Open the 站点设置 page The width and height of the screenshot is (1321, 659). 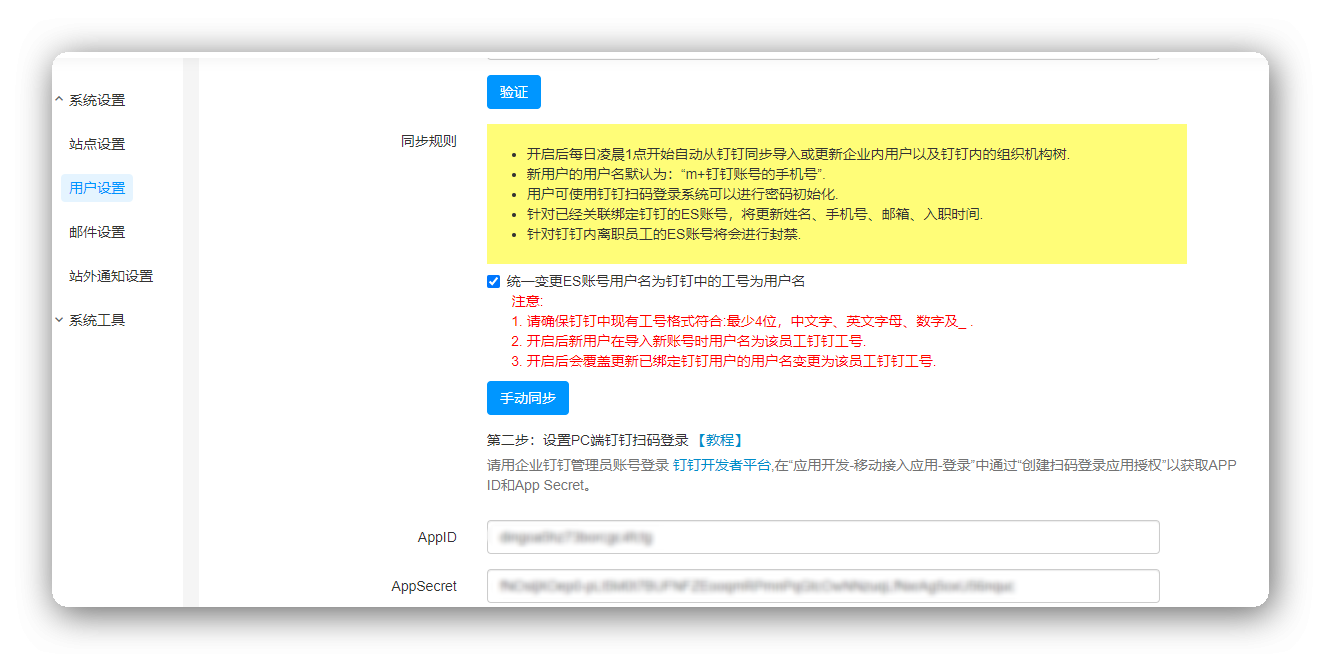[x=97, y=144]
